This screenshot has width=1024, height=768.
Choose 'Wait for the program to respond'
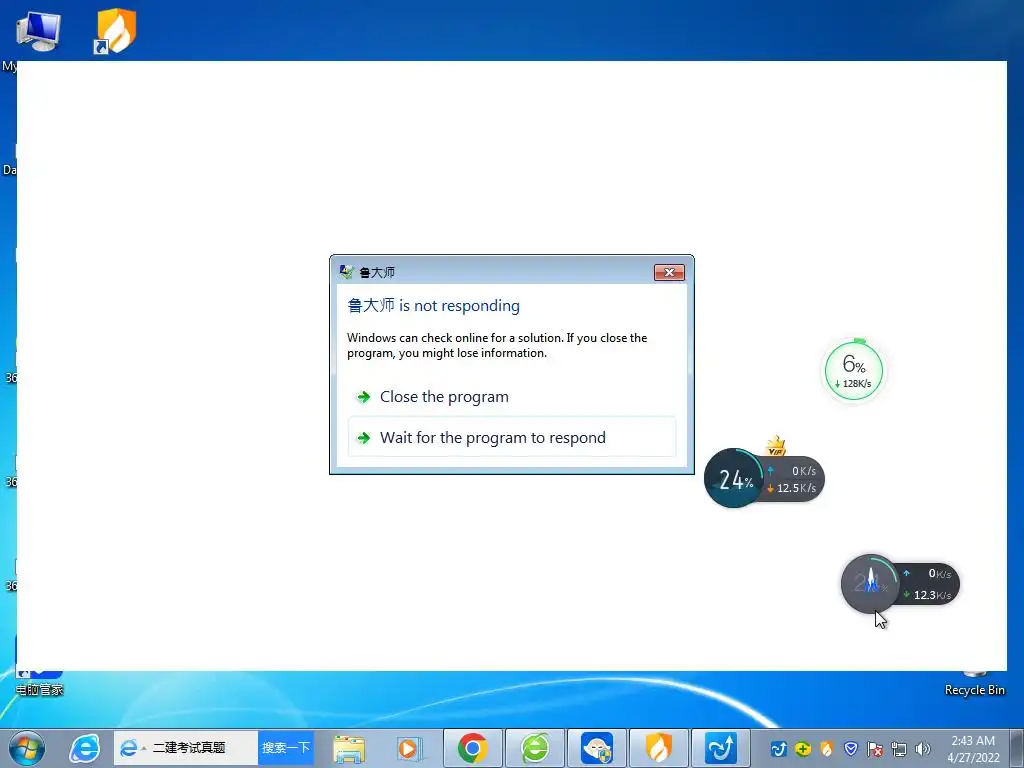pos(512,438)
